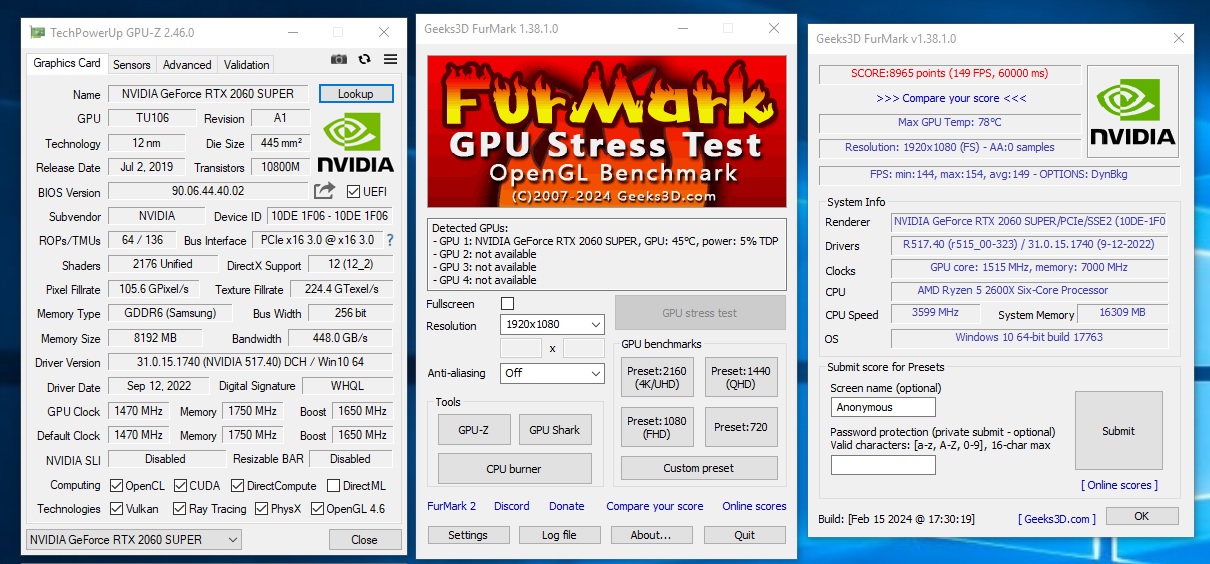Screen dimensions: 1210x564
Task: Run the Preset:2160 (4K/UHD) benchmark
Action: coord(657,378)
